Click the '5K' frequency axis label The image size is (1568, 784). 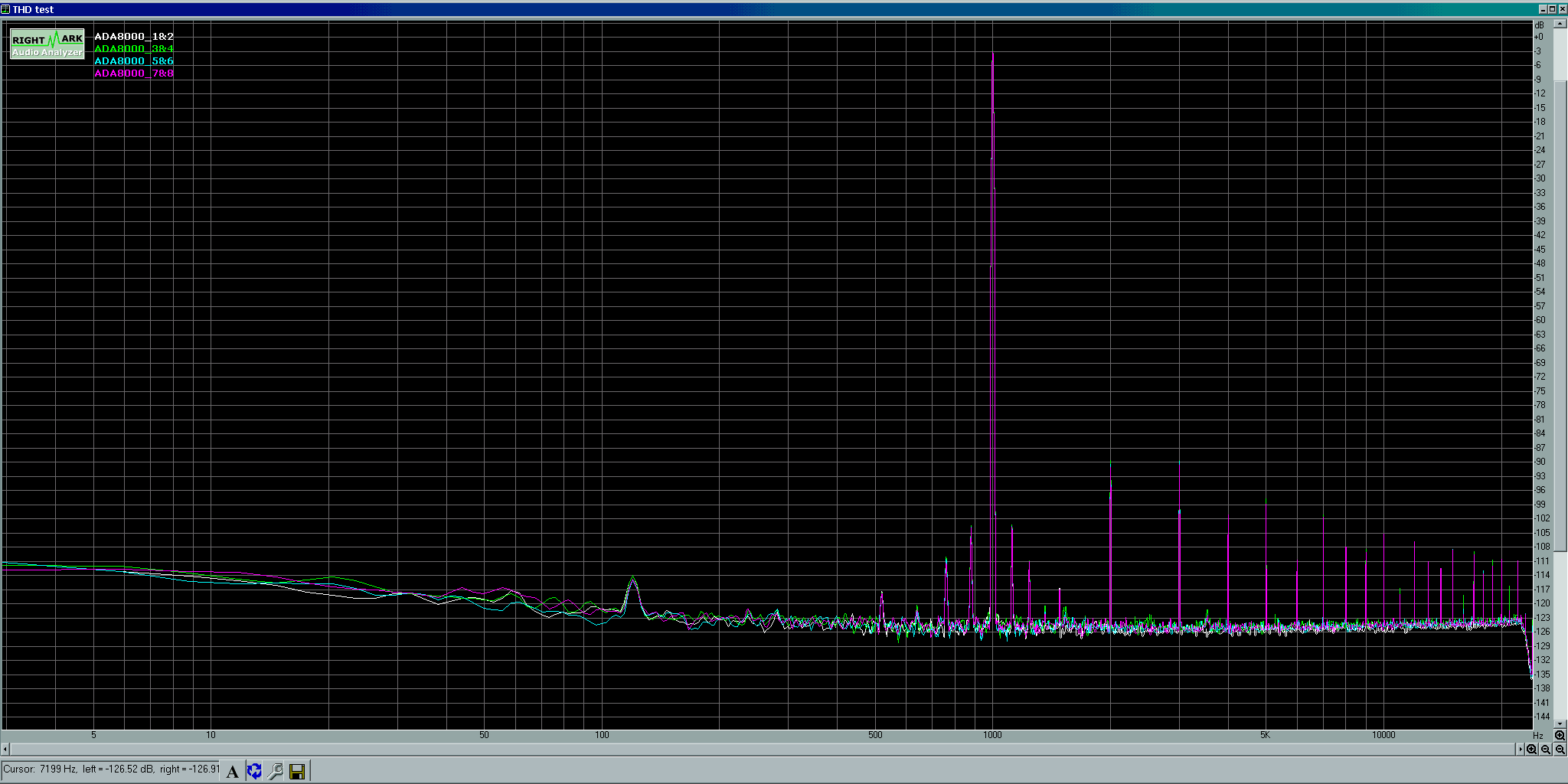[1265, 735]
